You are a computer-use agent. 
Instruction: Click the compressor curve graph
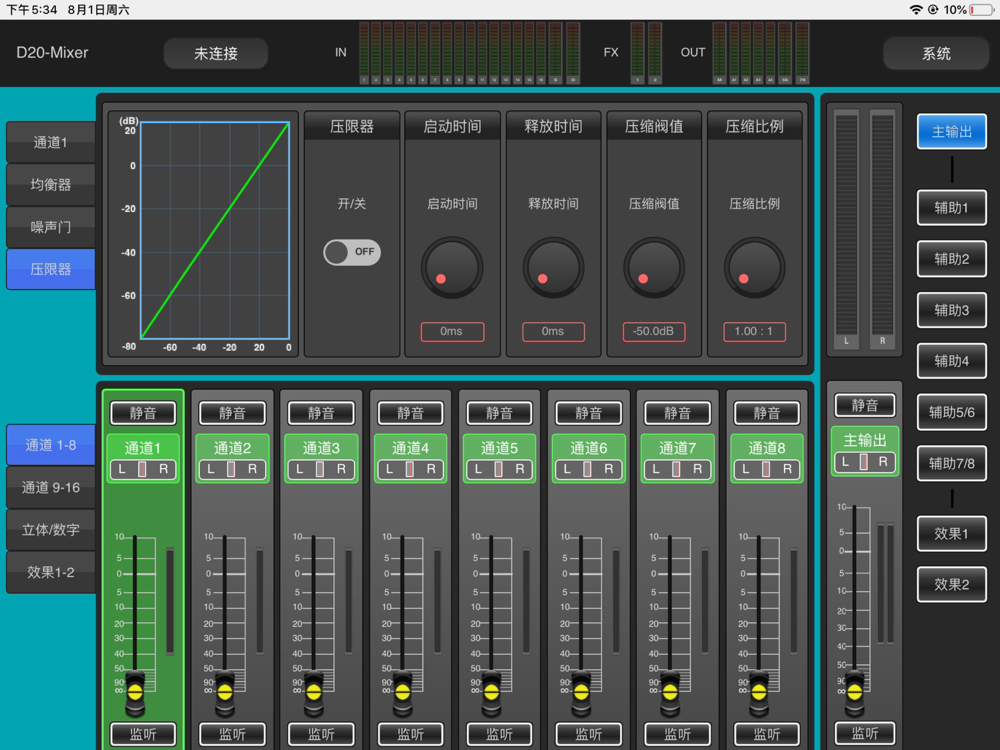(x=215, y=230)
